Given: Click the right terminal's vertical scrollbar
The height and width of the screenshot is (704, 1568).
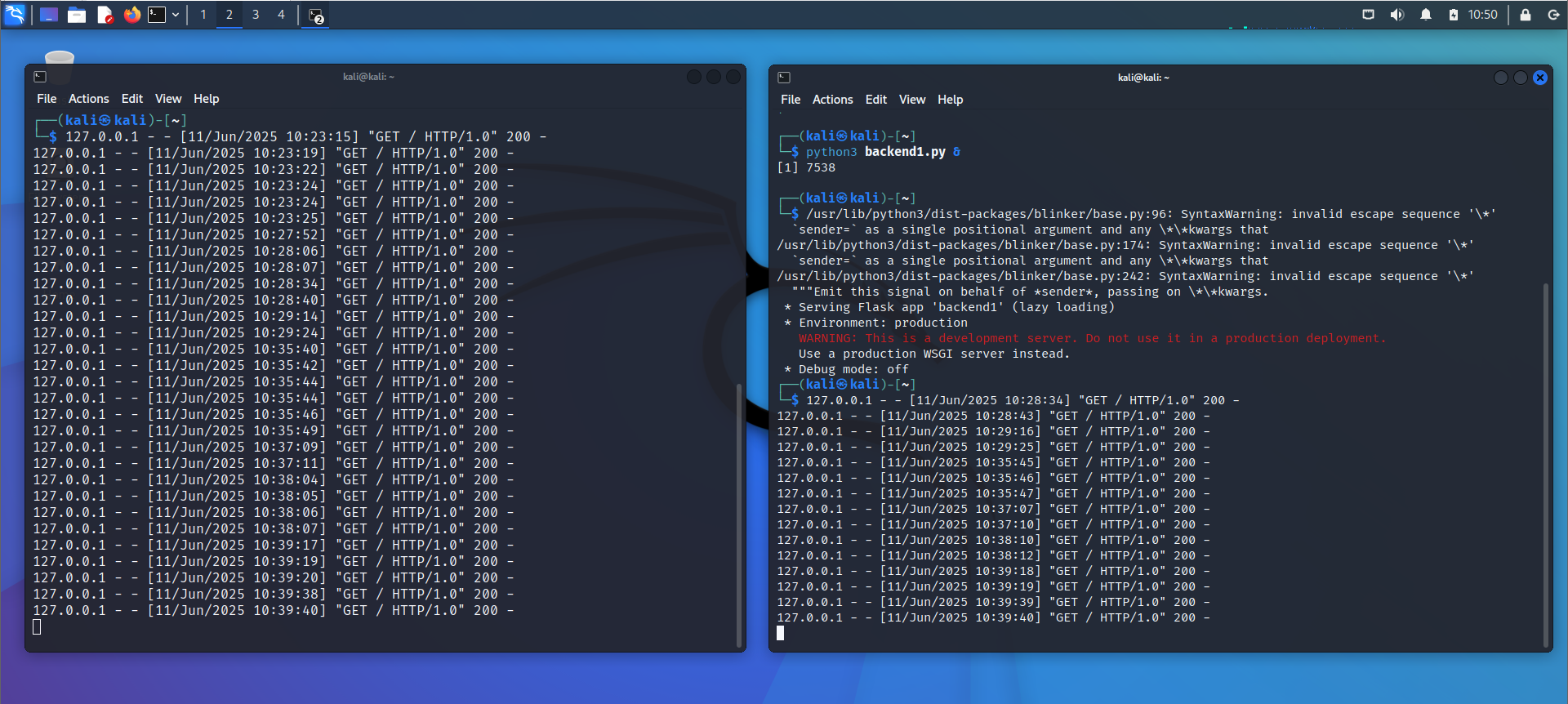Looking at the screenshot, I should pos(1545,465).
